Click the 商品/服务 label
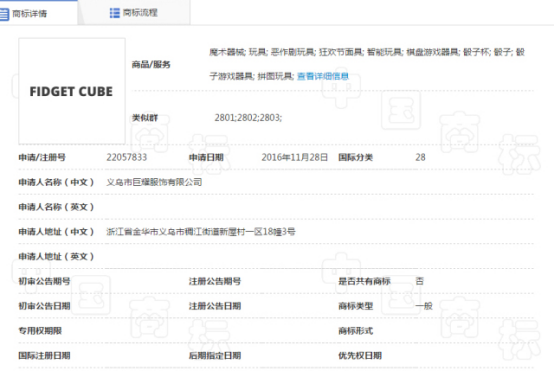554x371 pixels. coord(151,64)
